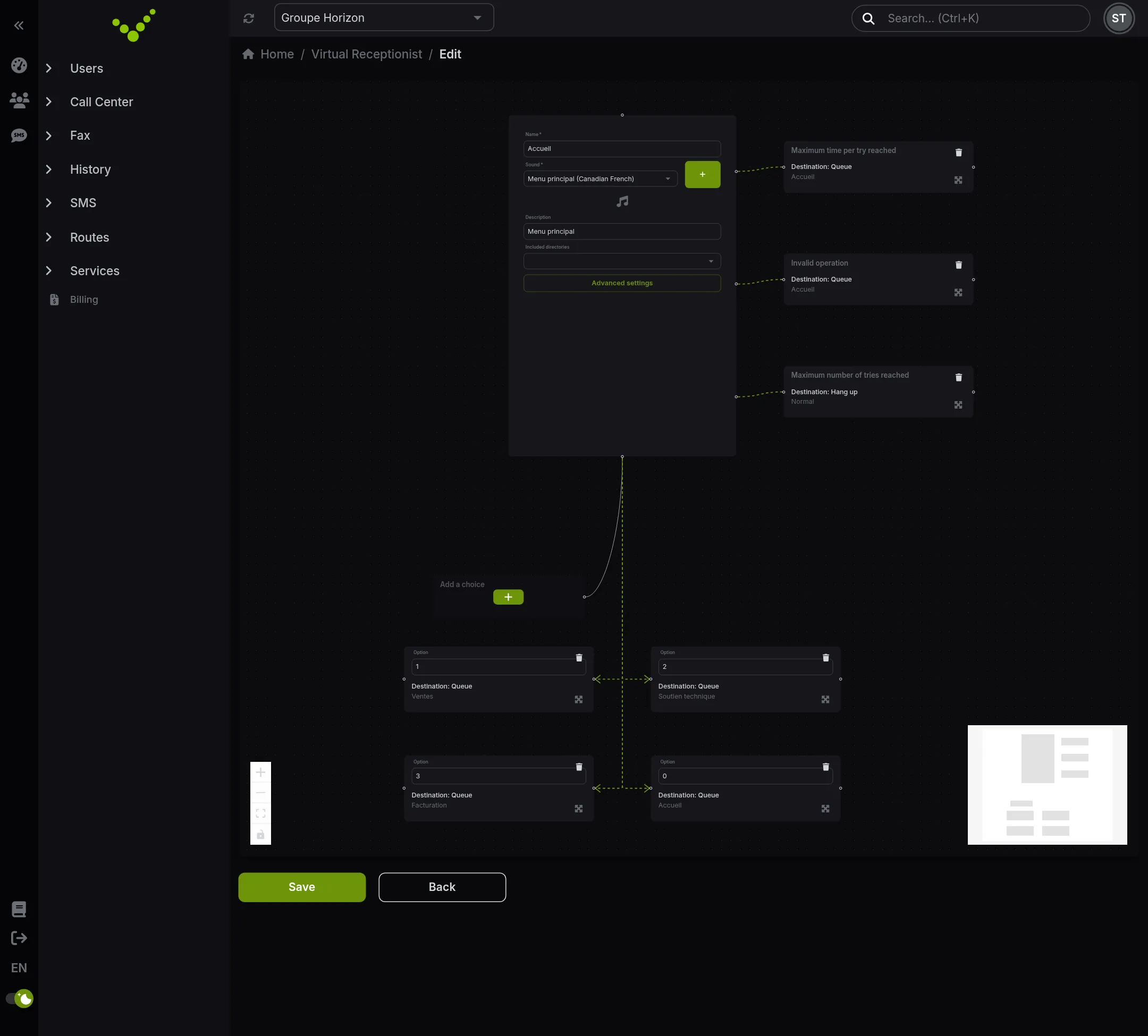Open the Groupe Horizon company dropdown

[384, 18]
